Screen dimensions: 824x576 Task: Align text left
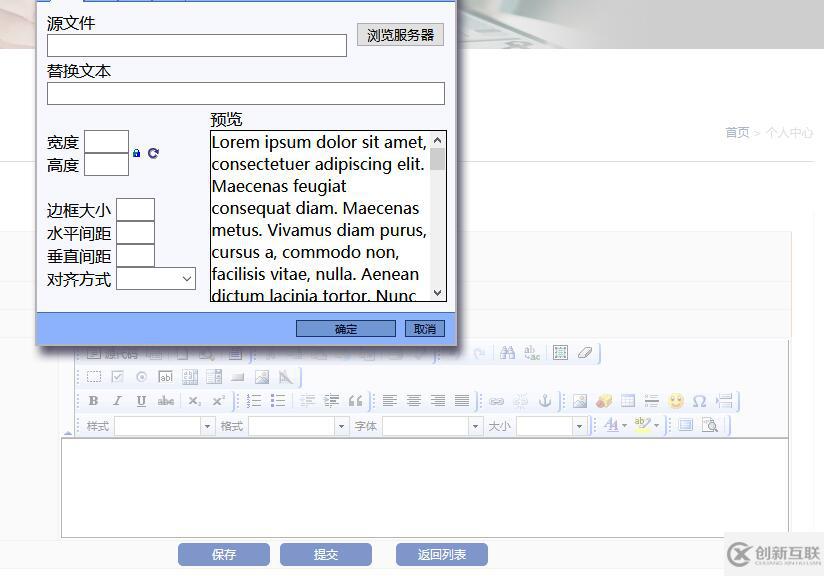coord(389,401)
